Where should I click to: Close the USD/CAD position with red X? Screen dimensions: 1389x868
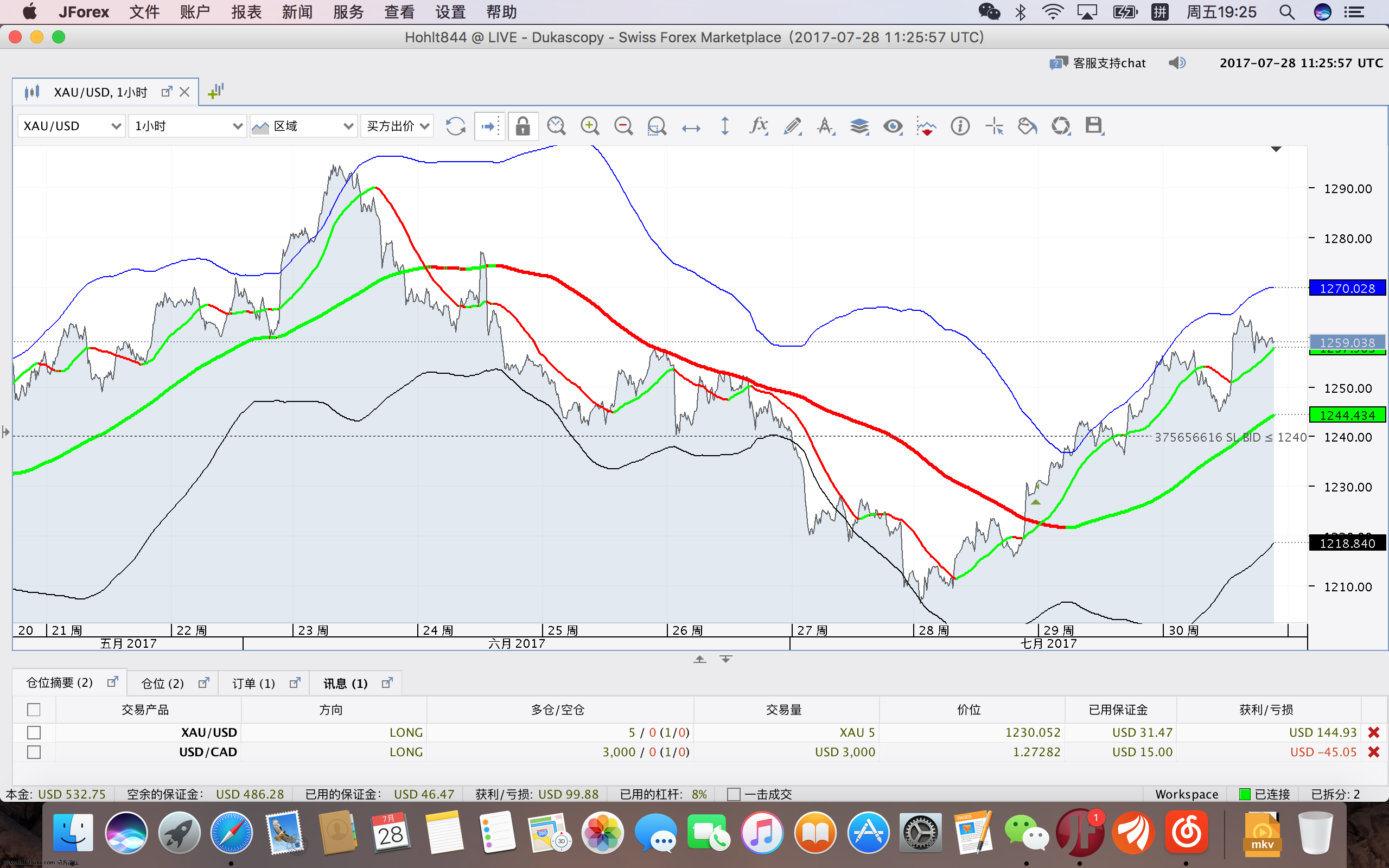point(1373,752)
